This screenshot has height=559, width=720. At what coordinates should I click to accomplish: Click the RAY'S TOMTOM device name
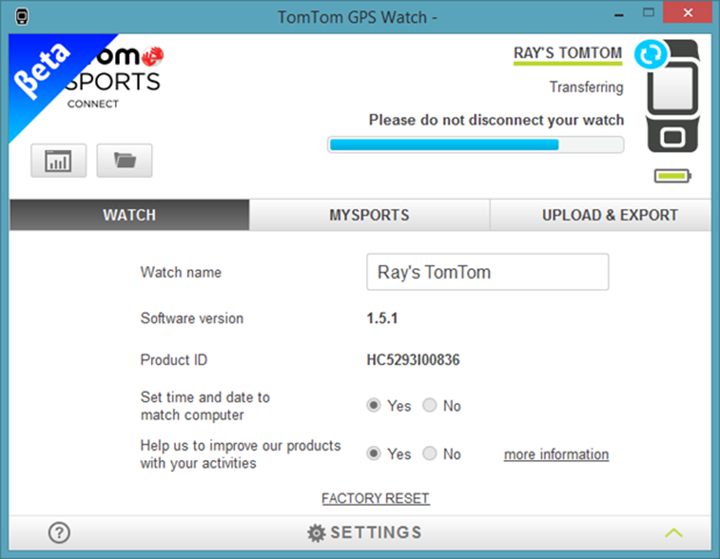(x=568, y=53)
